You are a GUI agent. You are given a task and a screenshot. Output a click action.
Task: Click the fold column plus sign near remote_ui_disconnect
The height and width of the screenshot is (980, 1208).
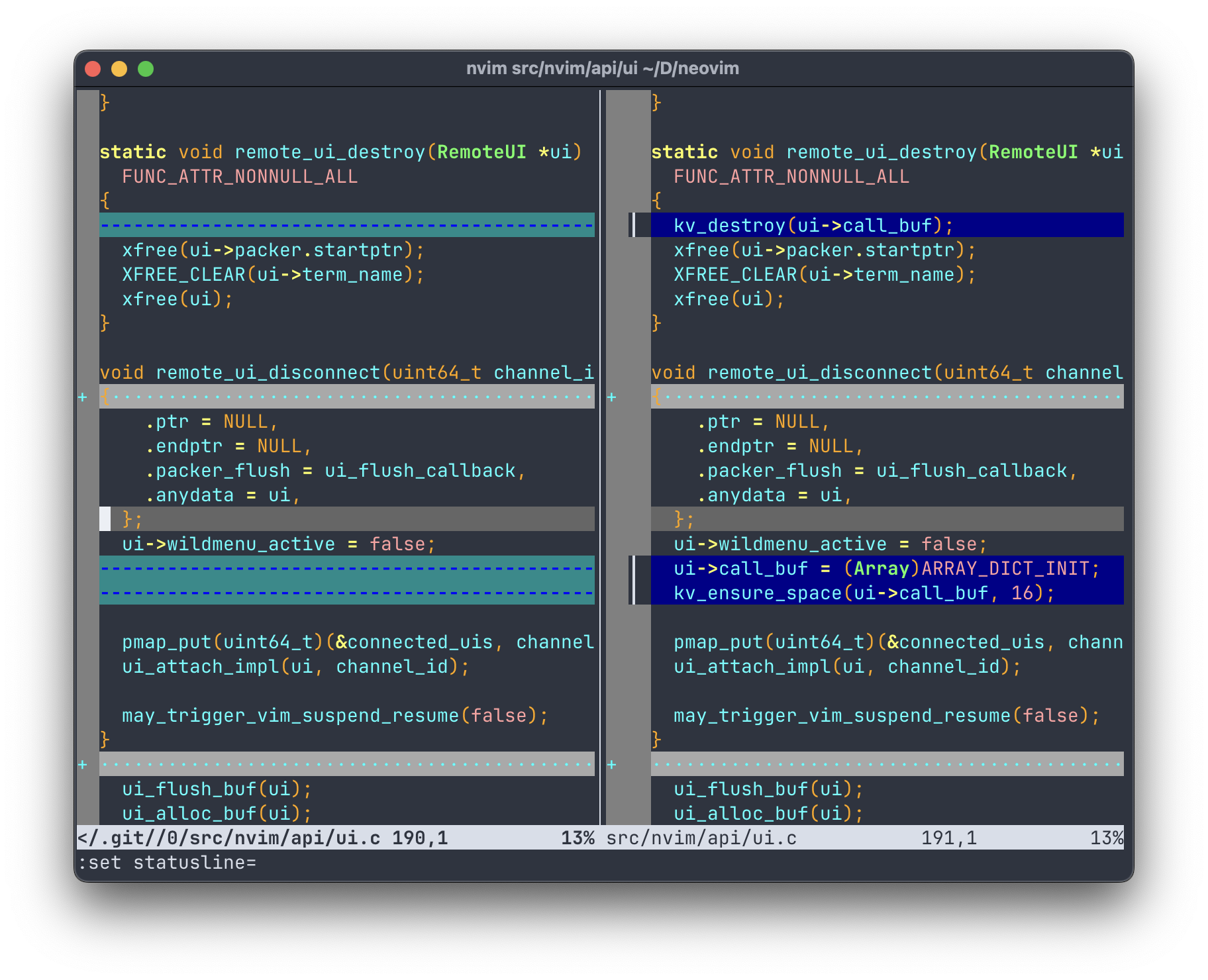tap(83, 397)
